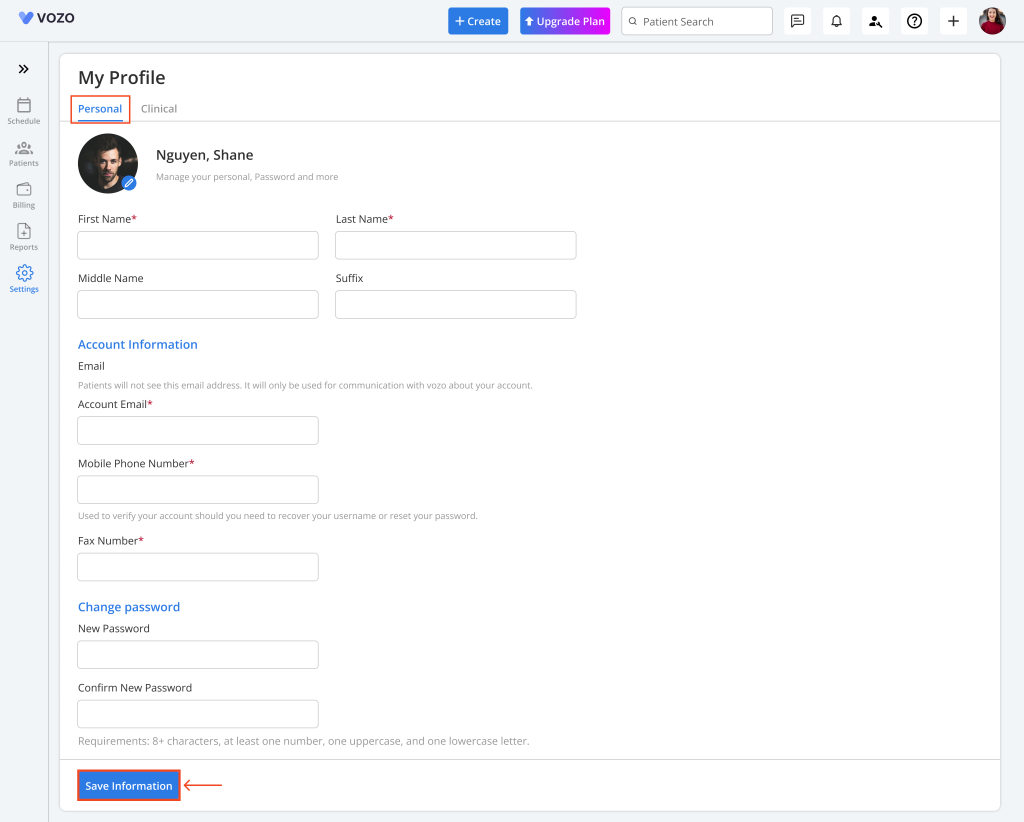Edit profile photo pencil badge
Viewport: 1024px width, 822px height.
pos(129,184)
